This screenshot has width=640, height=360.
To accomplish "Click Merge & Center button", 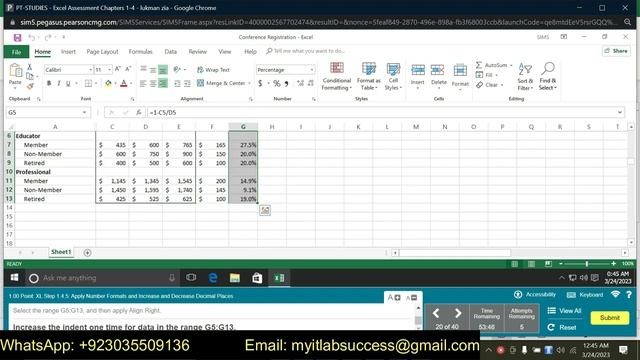I will click(x=221, y=83).
